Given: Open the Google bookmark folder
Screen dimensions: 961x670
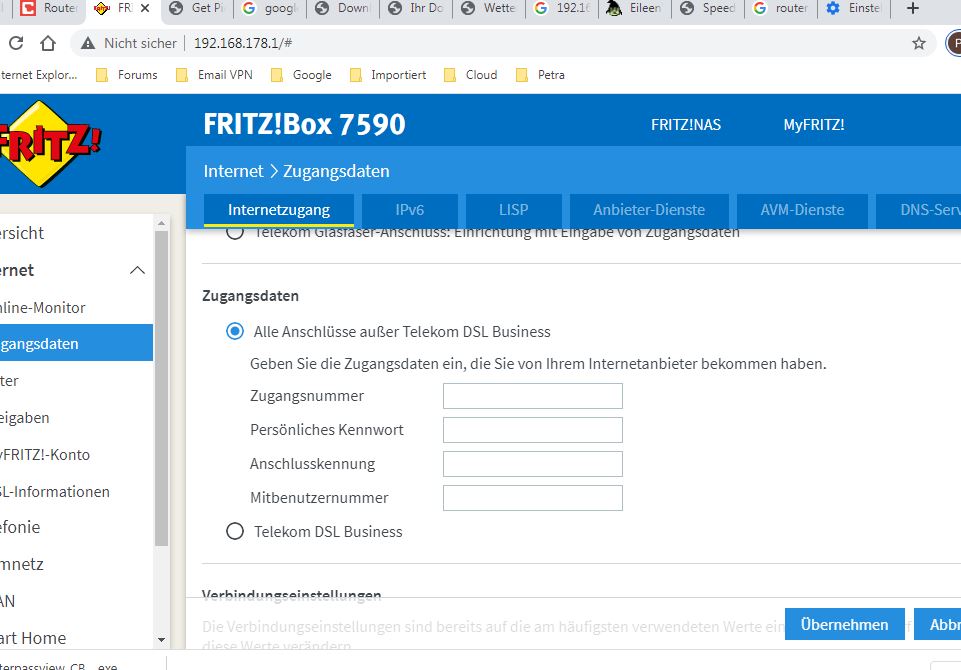Looking at the screenshot, I should coord(301,75).
